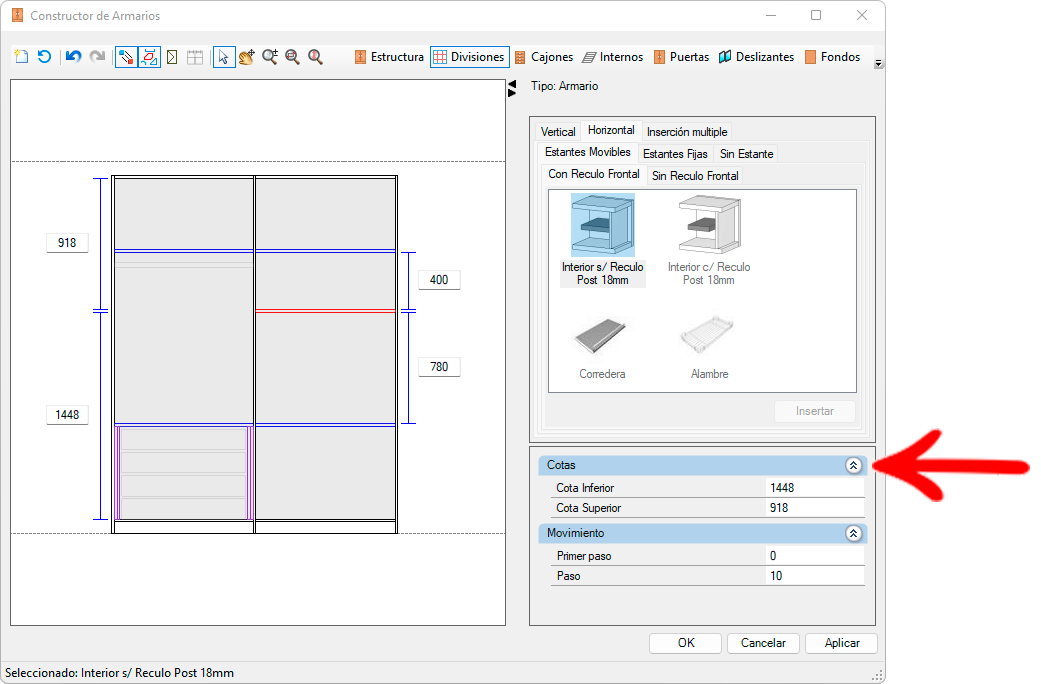1041x684 pixels.
Task: Undo the last action
Action: click(74, 57)
